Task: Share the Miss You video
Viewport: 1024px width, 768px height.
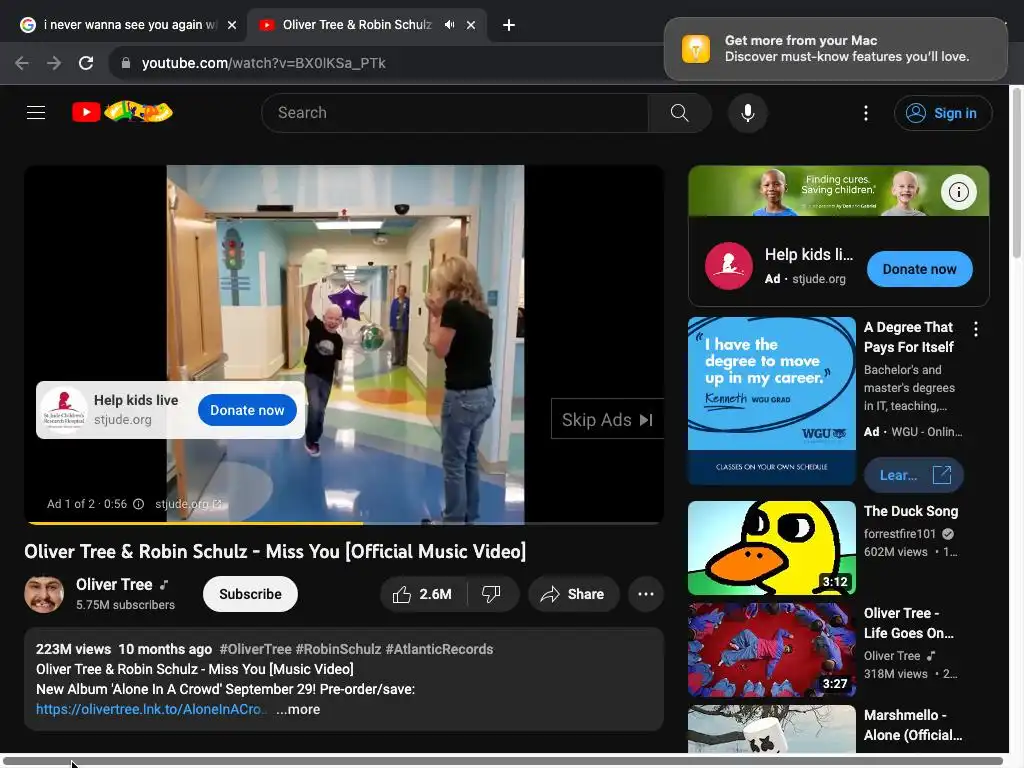Action: [573, 594]
